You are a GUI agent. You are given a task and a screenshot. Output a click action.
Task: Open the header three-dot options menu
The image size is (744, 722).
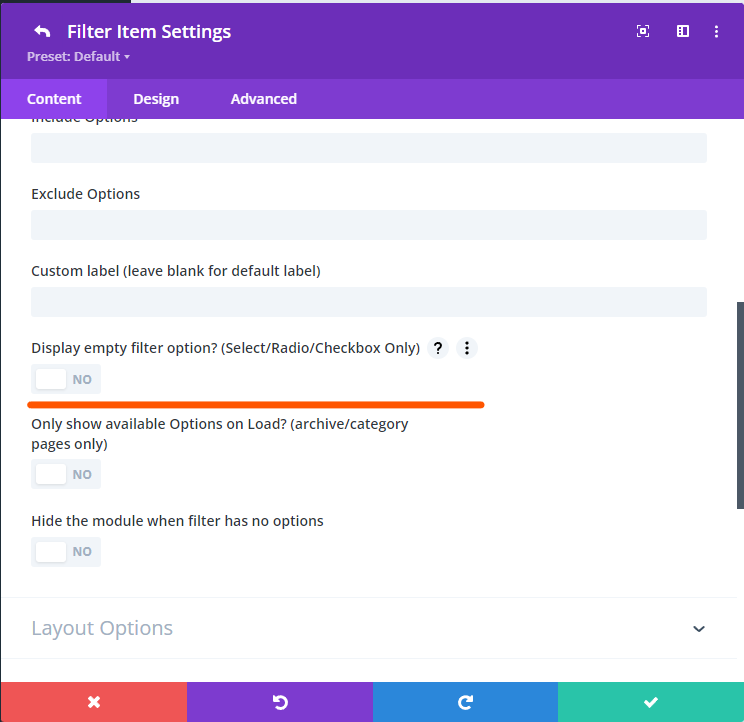pyautogui.click(x=716, y=32)
